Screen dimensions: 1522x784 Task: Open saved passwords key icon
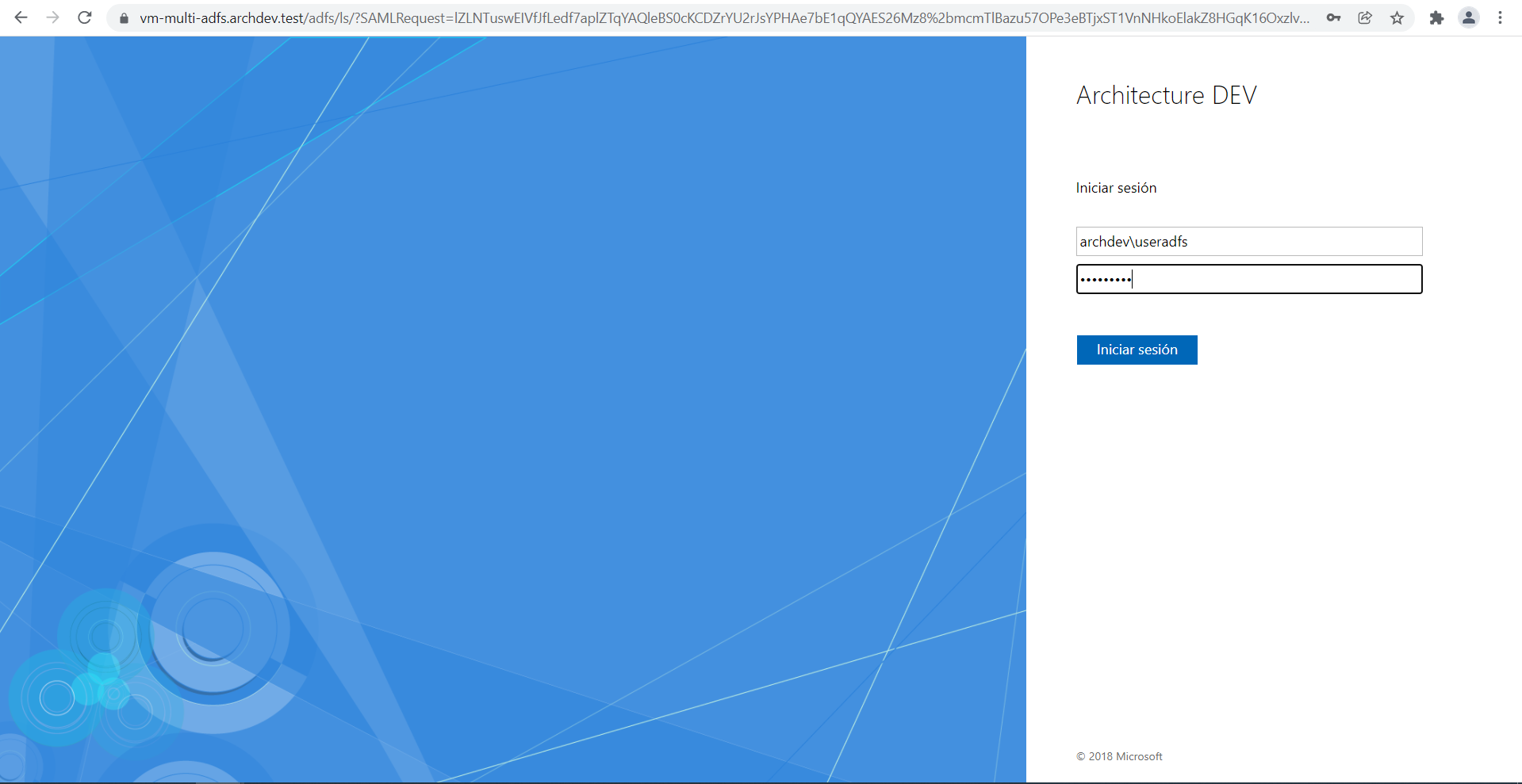[1333, 17]
